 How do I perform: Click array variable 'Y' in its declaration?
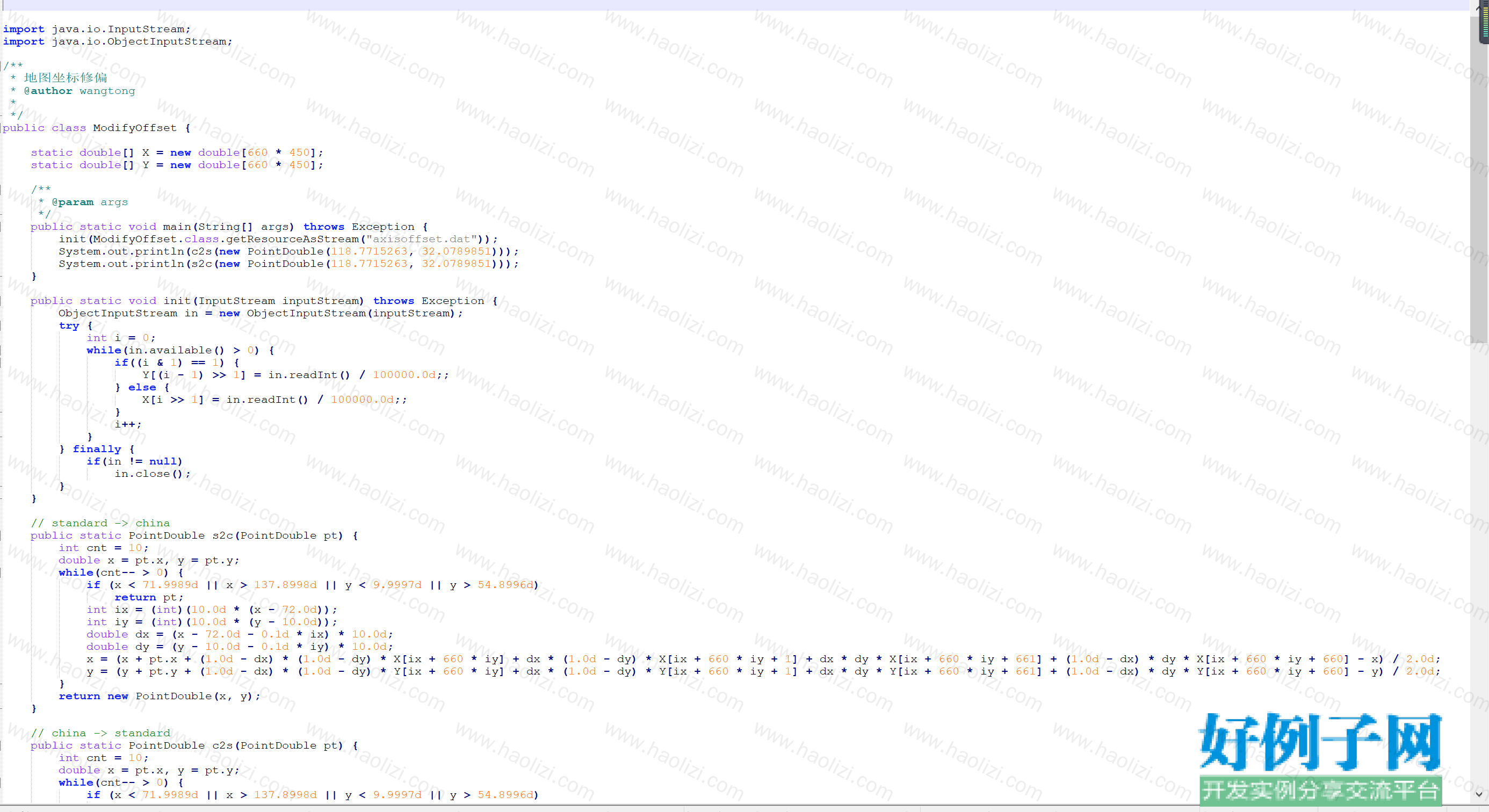(146, 165)
